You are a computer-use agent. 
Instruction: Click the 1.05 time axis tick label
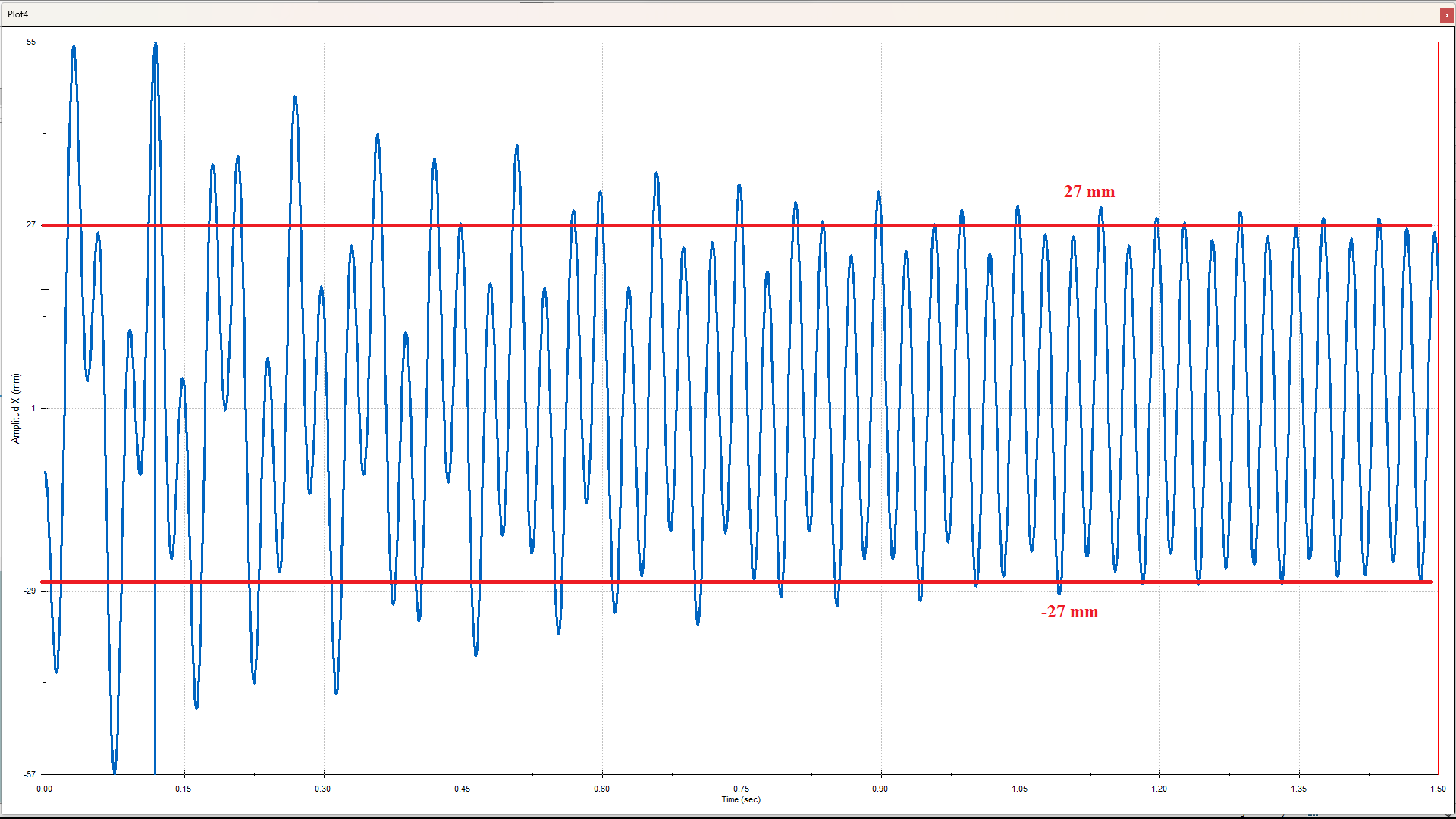[1020, 789]
